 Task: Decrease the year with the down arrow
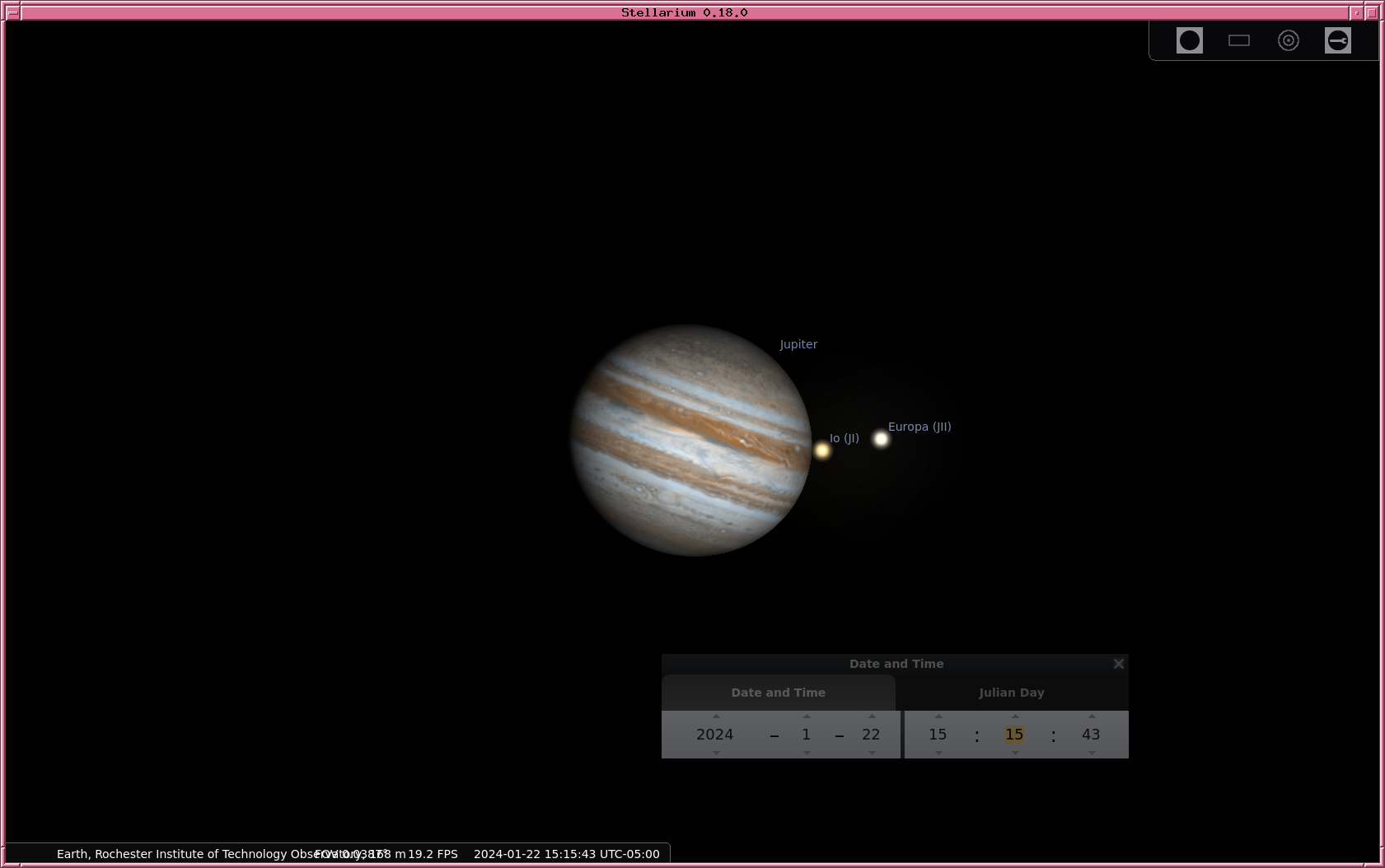tap(716, 753)
